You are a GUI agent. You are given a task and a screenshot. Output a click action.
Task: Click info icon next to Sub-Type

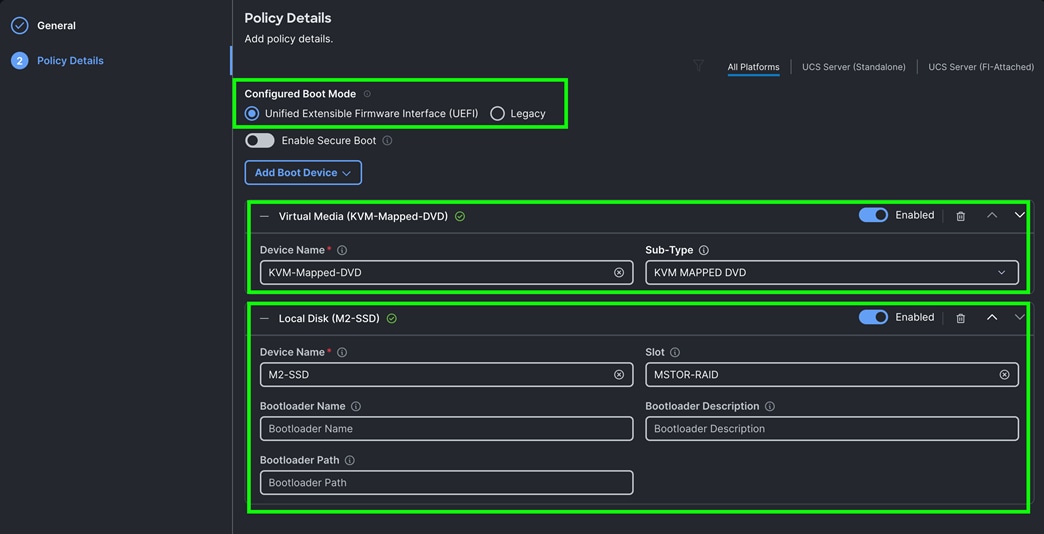pos(704,250)
